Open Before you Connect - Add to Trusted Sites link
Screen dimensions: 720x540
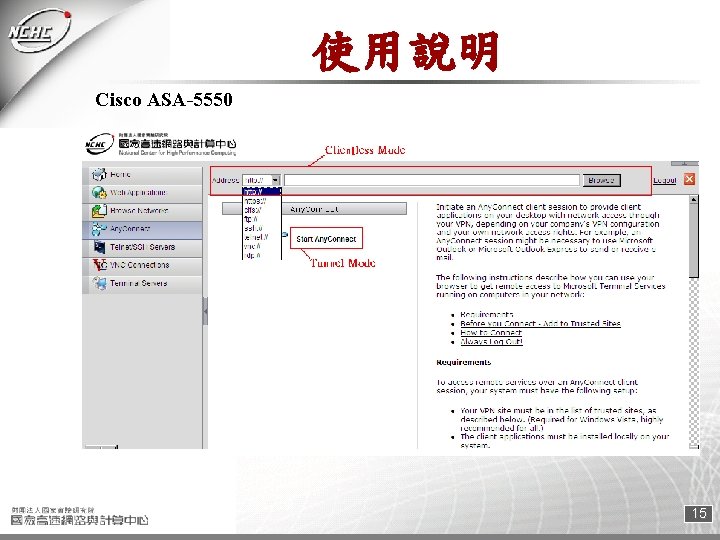[540, 323]
